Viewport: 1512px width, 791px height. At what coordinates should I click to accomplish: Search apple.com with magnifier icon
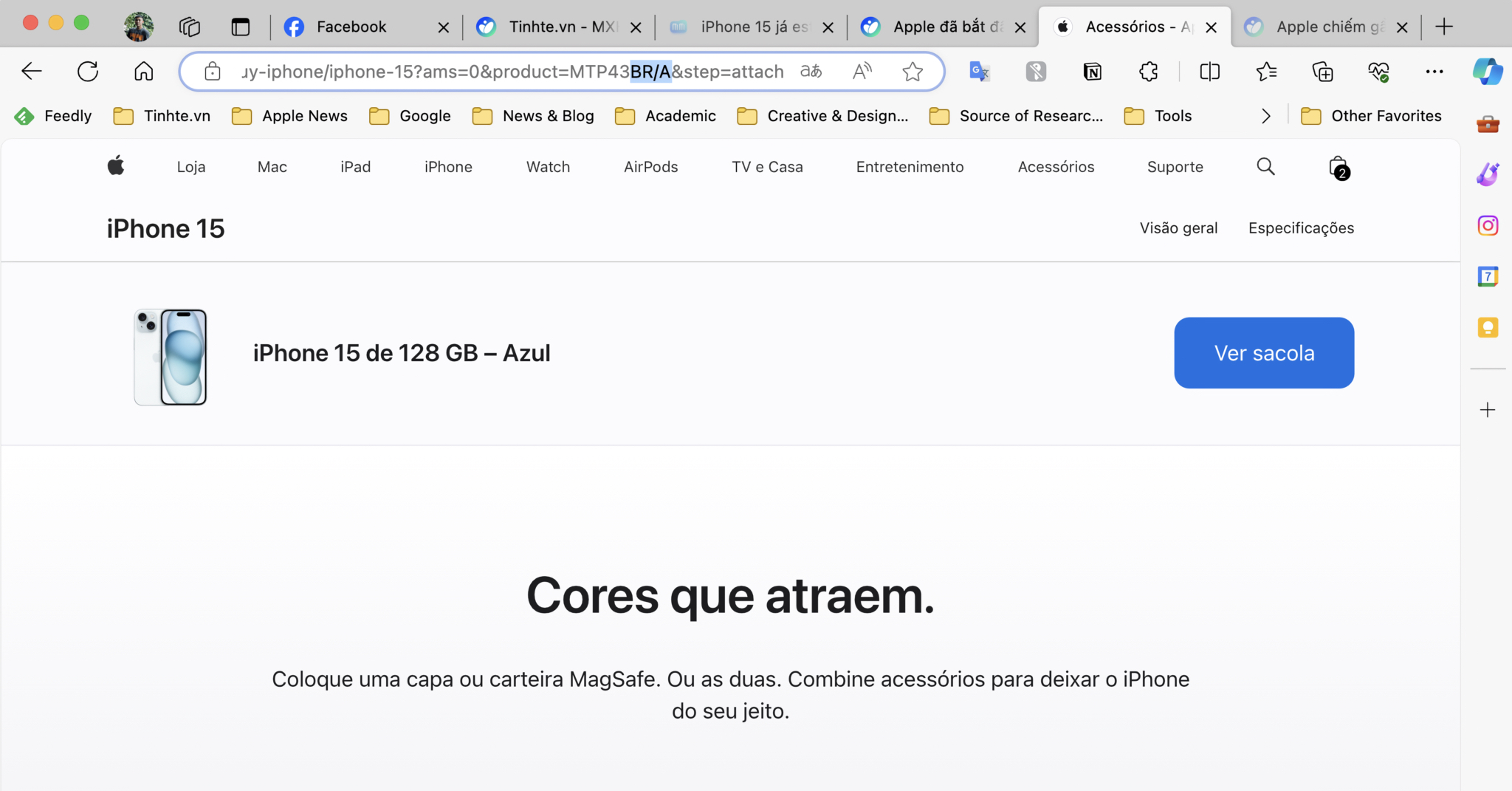pos(1265,166)
